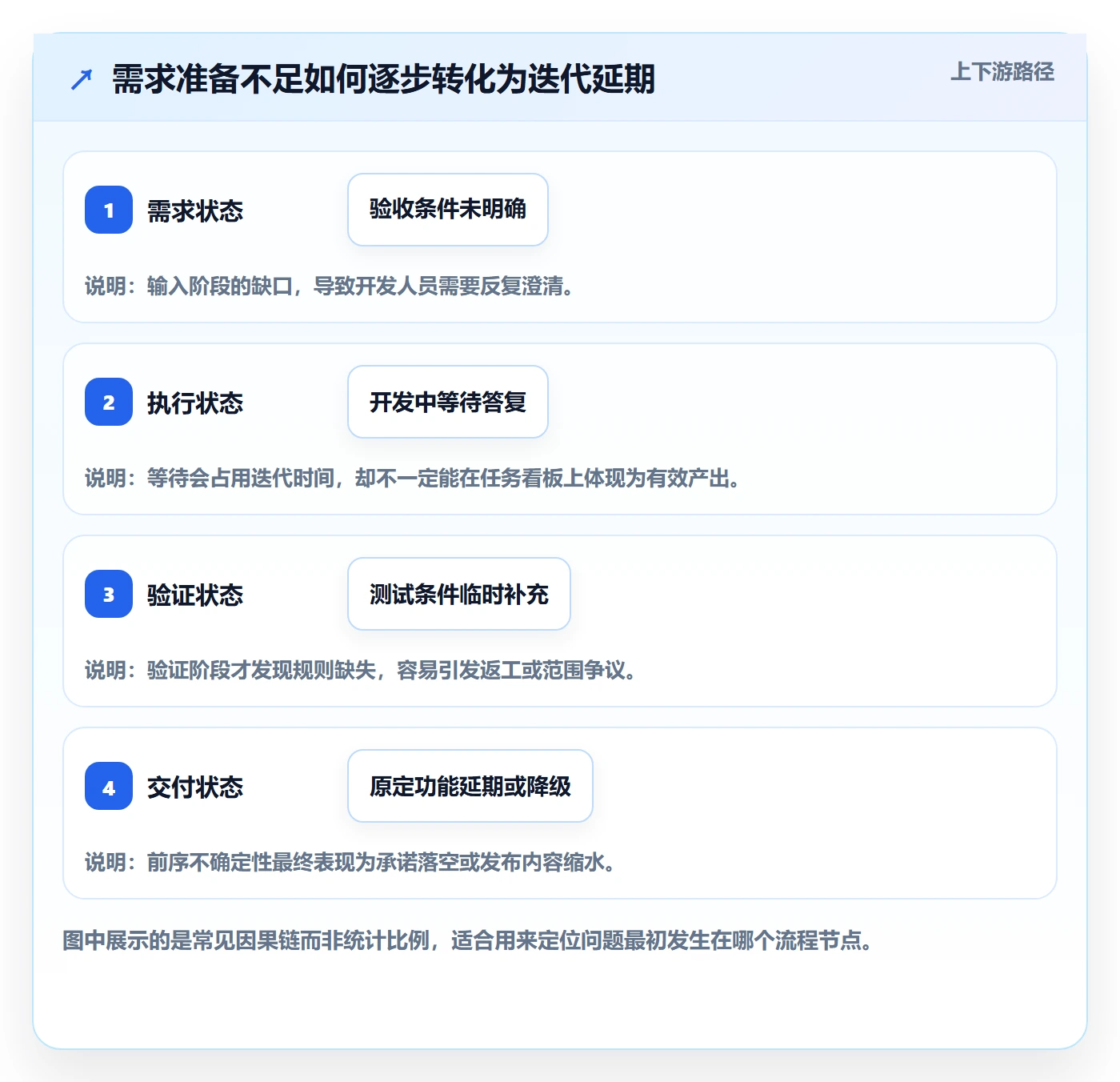The height and width of the screenshot is (1082, 1120).
Task: Click the description starting with 验证阶段才发现规则缺失
Action: click(x=361, y=671)
